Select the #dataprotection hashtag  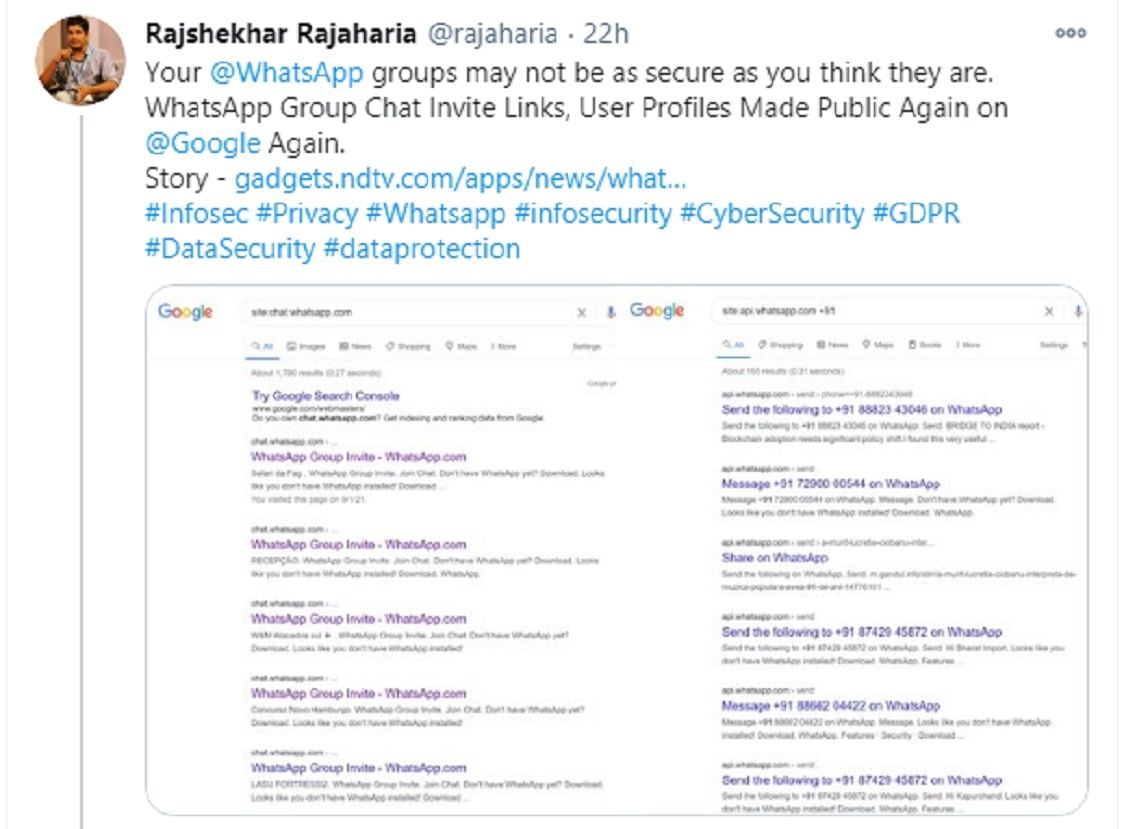[422, 248]
